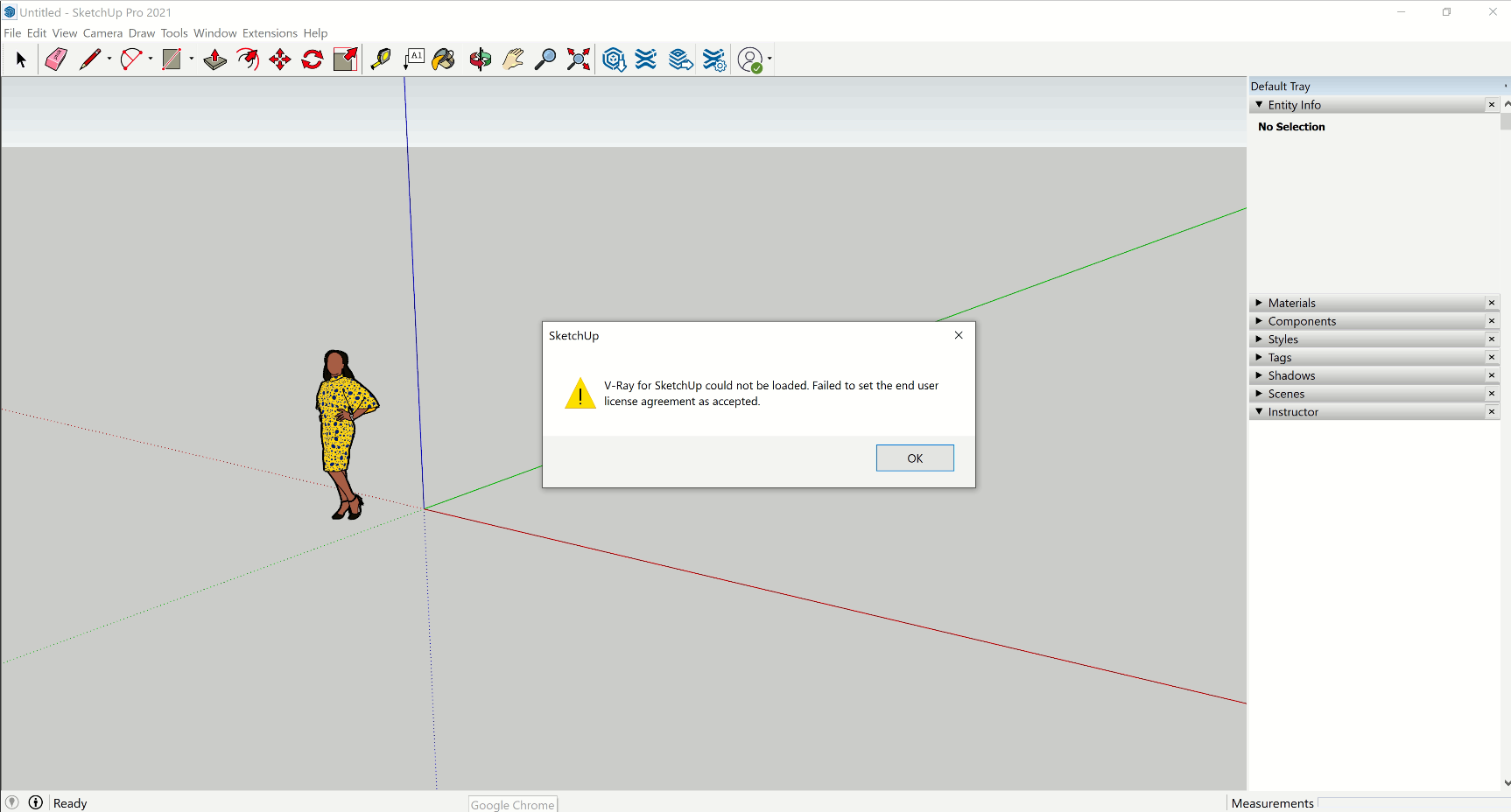Image resolution: width=1511 pixels, height=812 pixels.
Task: Click the Default Tray title bar
Action: pyautogui.click(x=1379, y=86)
